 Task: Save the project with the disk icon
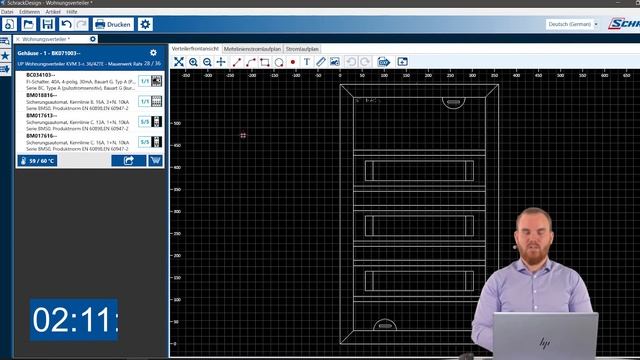click(47, 24)
